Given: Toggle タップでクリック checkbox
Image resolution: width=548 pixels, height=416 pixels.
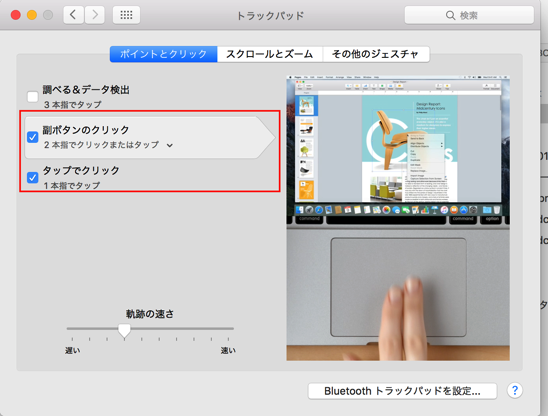Looking at the screenshot, I should (x=33, y=178).
